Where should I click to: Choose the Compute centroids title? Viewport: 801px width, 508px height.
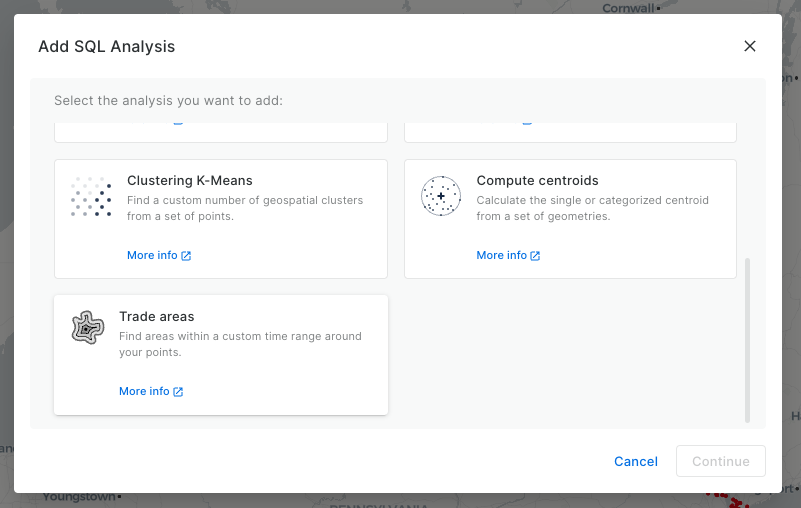[x=537, y=181]
